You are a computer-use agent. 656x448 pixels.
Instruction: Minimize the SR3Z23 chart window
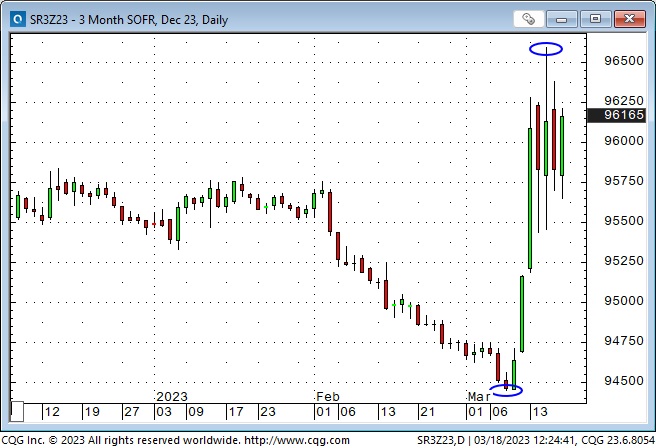click(x=561, y=19)
